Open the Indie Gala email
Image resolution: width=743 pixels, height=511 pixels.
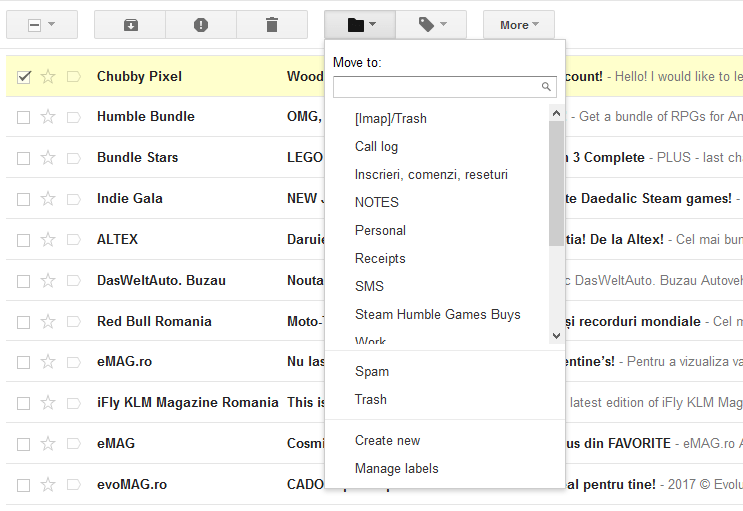pyautogui.click(x=374, y=199)
